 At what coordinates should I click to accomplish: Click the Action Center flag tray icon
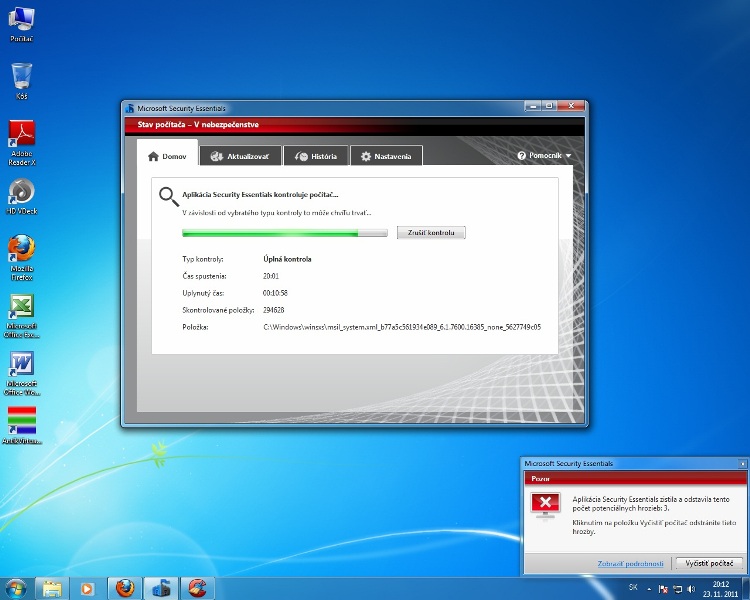click(x=663, y=589)
